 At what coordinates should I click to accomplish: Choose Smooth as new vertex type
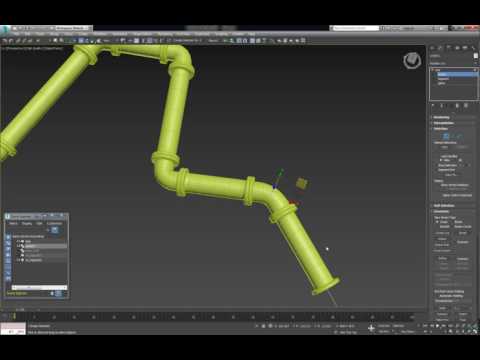point(442,227)
